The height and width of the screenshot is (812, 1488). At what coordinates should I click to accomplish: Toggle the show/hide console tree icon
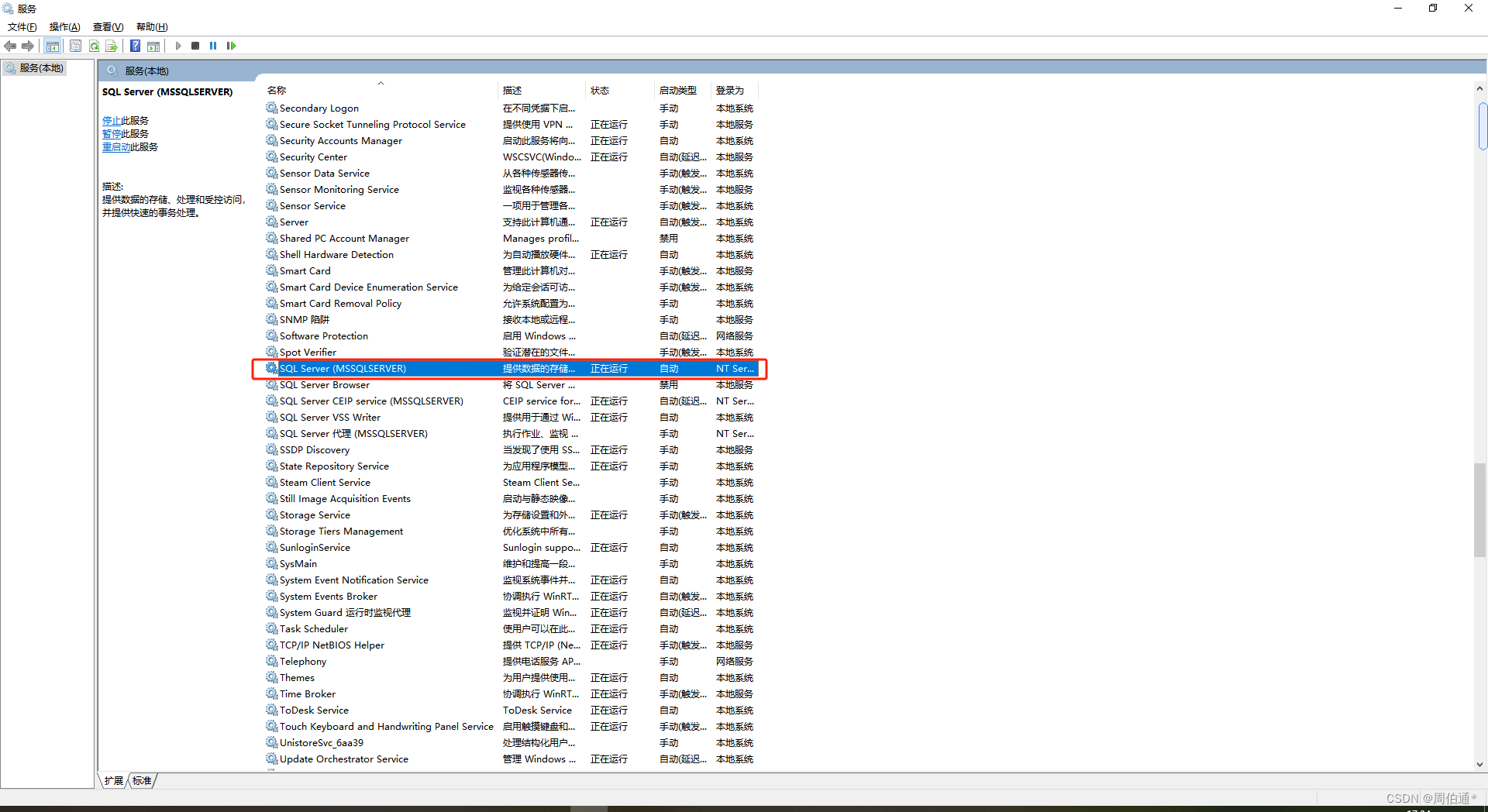pos(53,46)
